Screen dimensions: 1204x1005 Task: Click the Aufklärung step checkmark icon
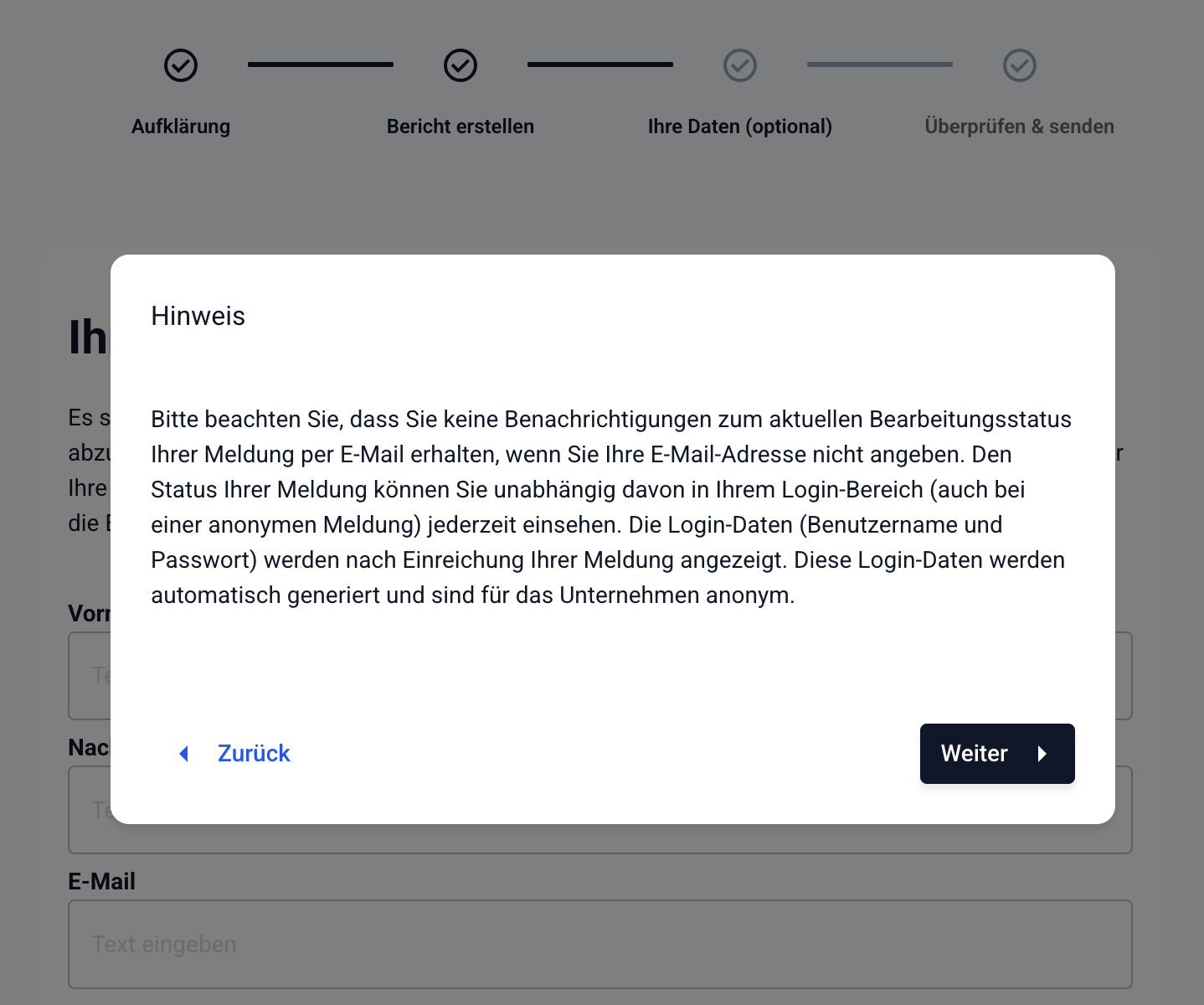tap(181, 65)
